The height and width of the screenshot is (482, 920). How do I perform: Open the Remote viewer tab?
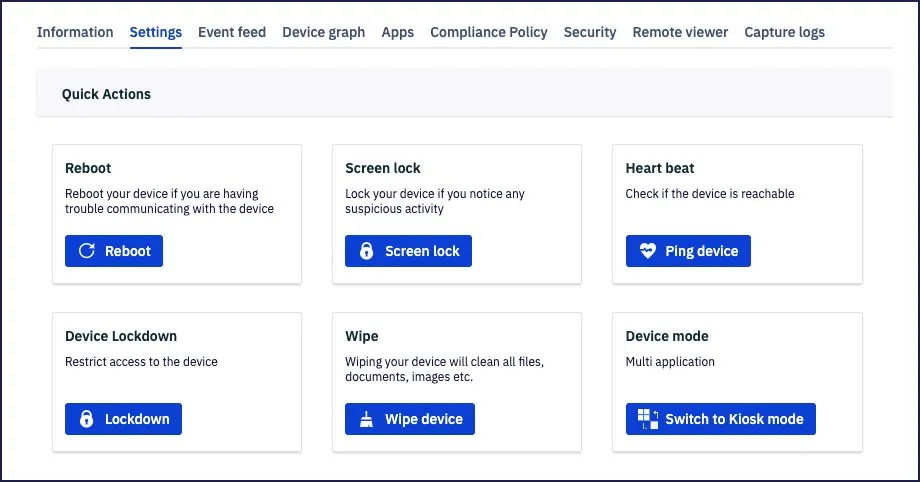680,32
